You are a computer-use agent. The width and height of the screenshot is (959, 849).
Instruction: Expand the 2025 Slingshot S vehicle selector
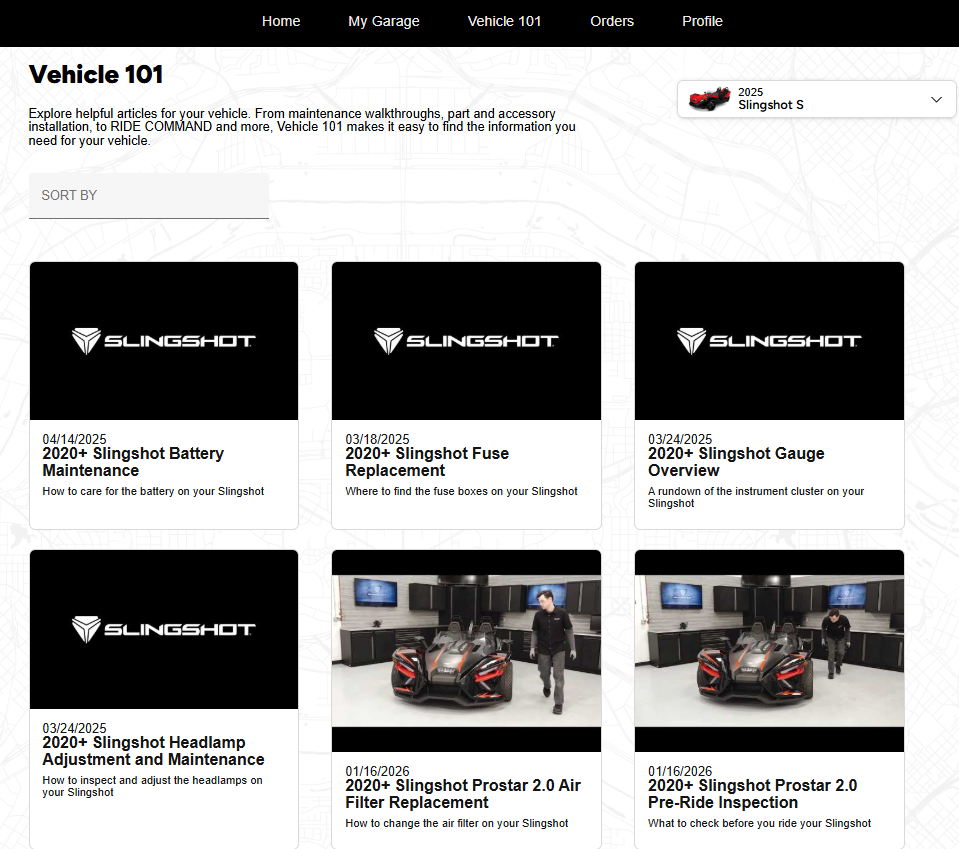[816, 99]
